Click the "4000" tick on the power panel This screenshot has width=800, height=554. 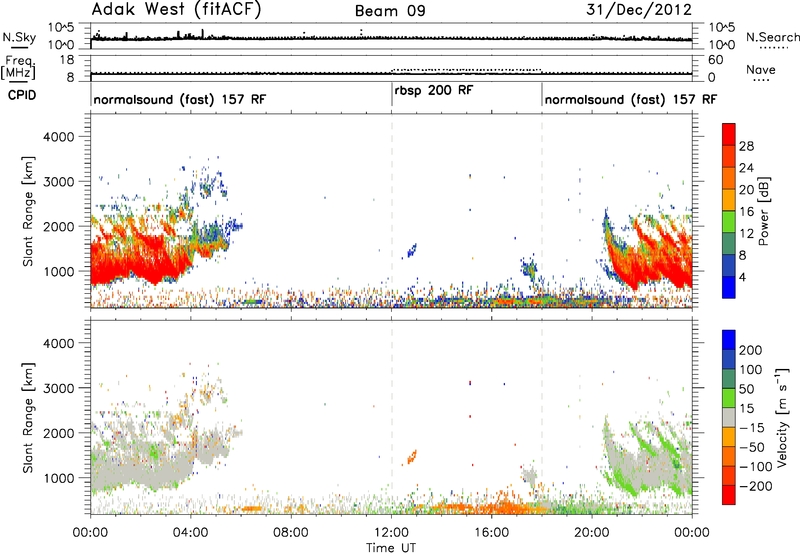(x=58, y=137)
